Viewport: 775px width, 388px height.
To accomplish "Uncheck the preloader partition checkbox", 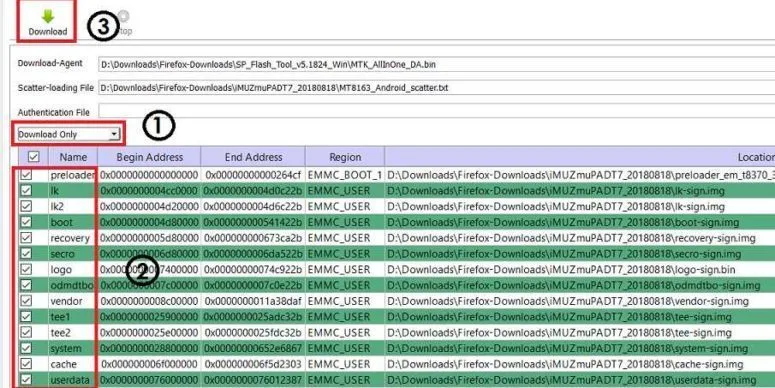I will pos(26,174).
